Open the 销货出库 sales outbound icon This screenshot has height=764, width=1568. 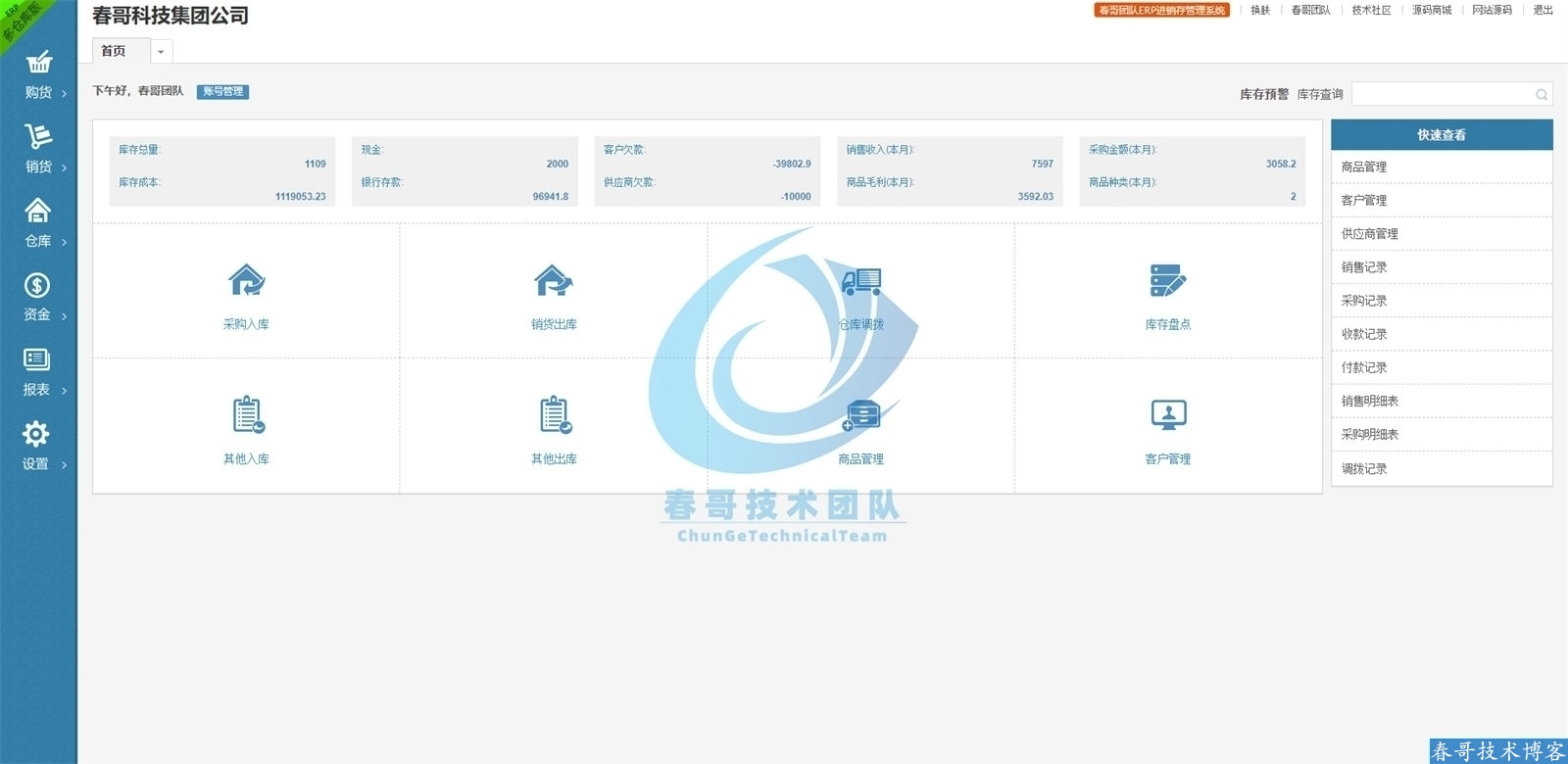[x=554, y=281]
